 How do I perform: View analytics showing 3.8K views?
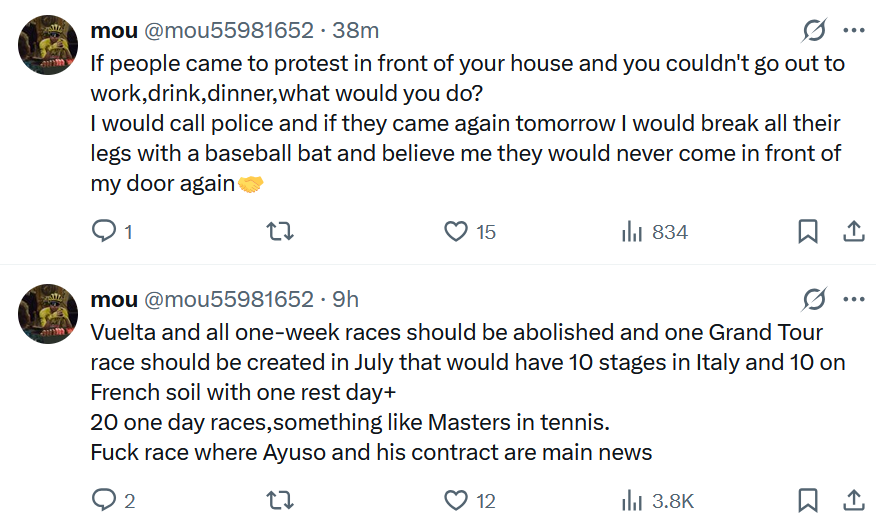(x=632, y=500)
